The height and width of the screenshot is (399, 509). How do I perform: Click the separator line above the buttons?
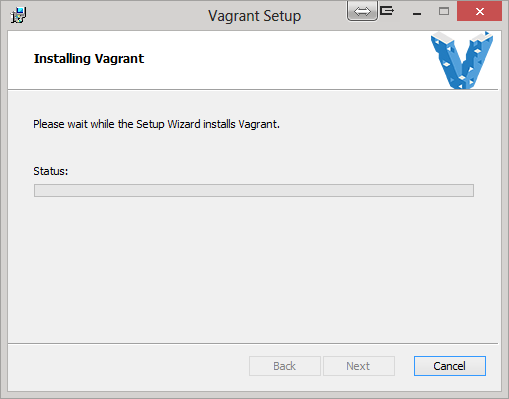(x=253, y=343)
